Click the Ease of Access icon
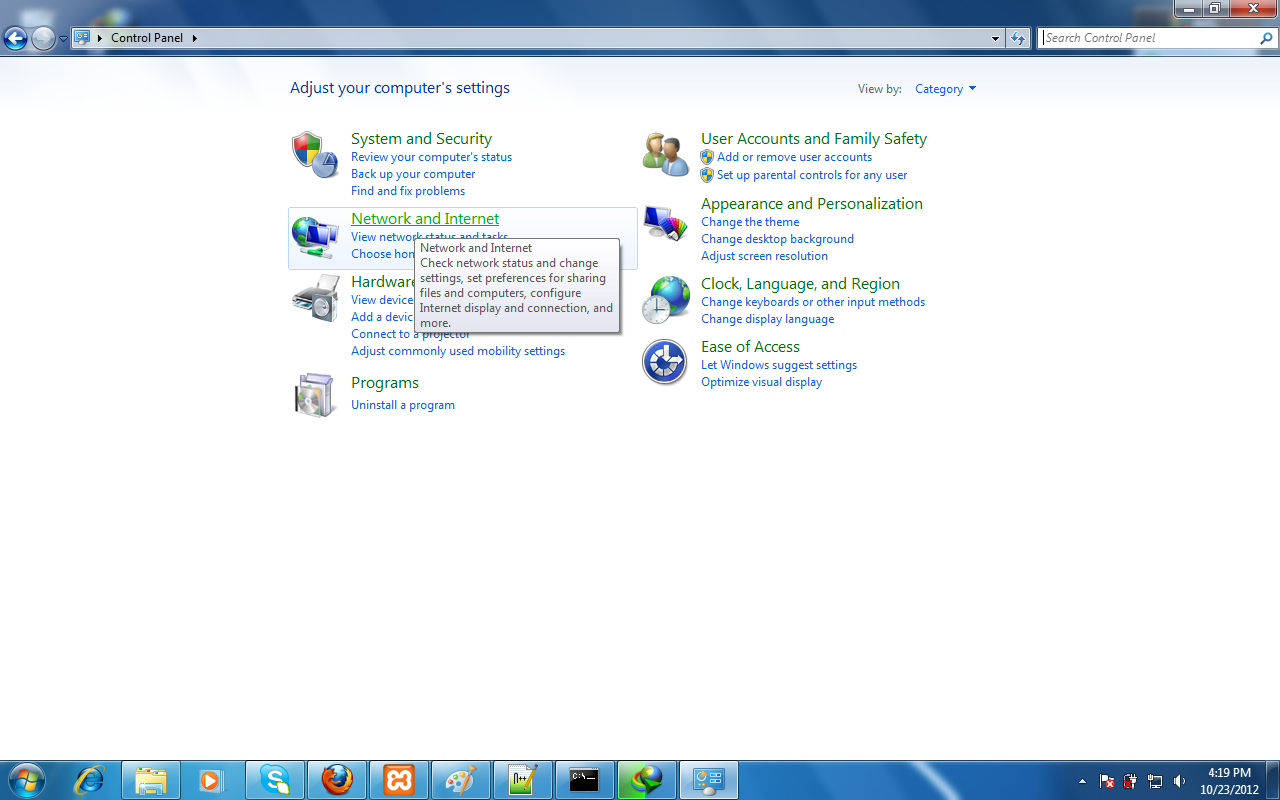1280x800 pixels. tap(665, 363)
